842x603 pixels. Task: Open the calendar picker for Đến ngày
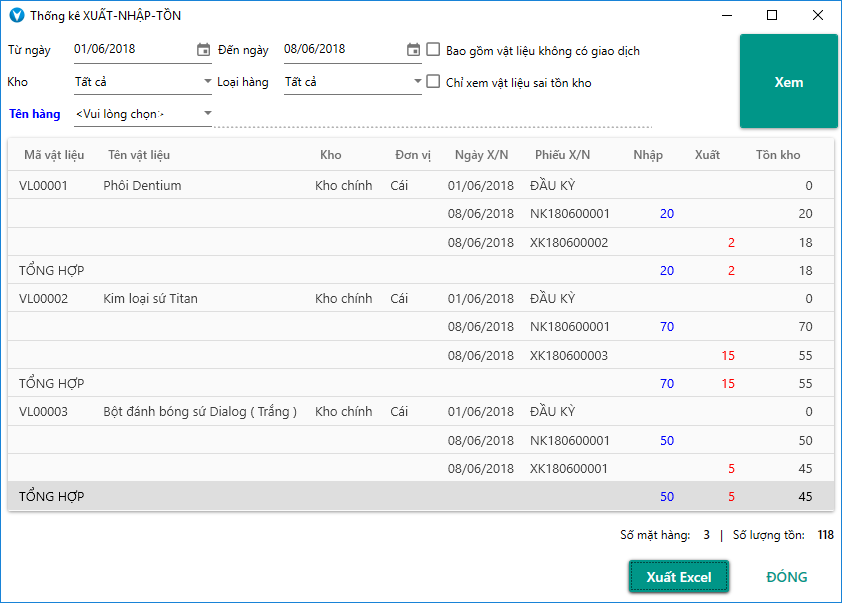click(414, 50)
